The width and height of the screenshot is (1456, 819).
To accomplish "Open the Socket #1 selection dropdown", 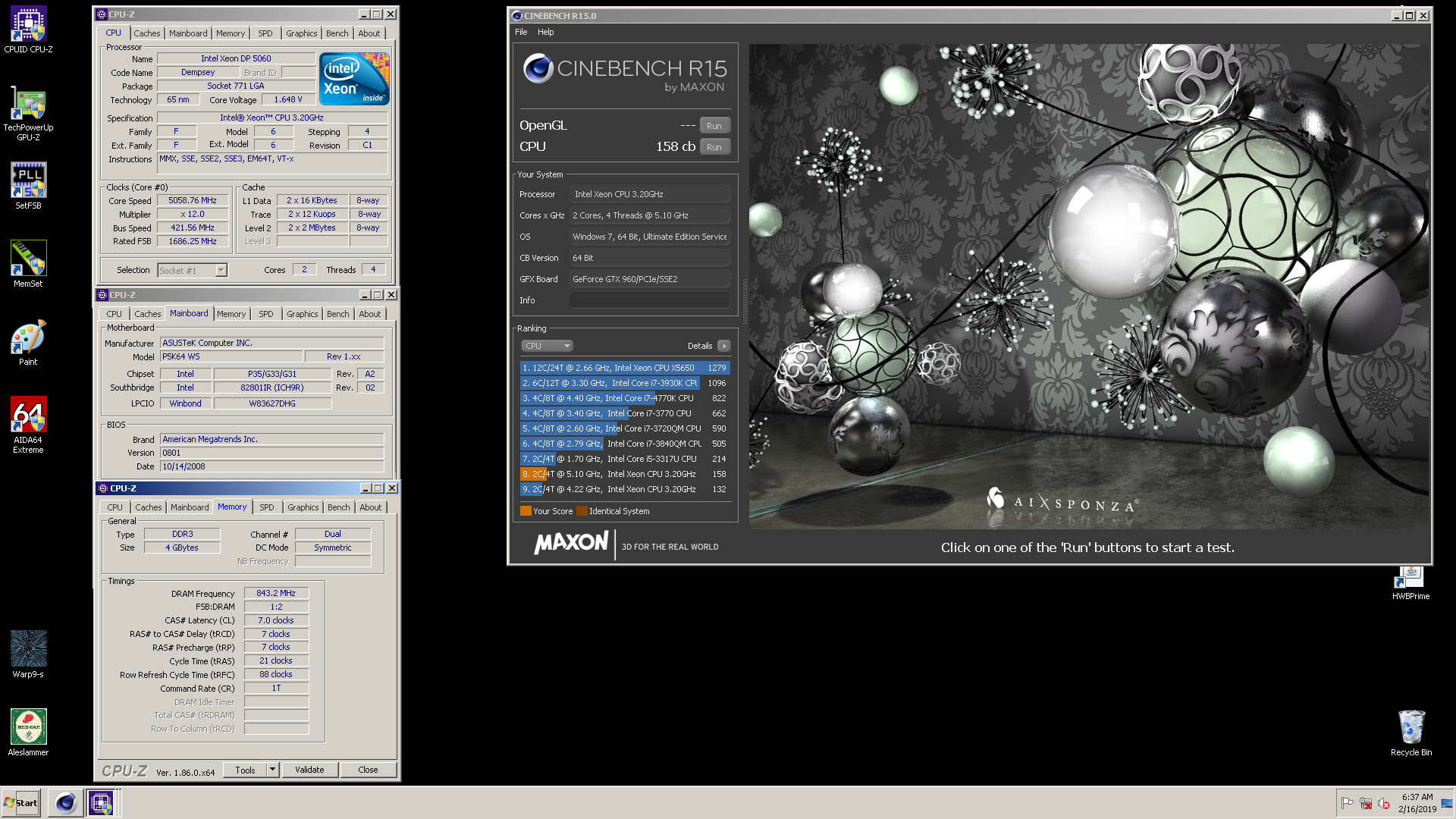I will pos(193,270).
